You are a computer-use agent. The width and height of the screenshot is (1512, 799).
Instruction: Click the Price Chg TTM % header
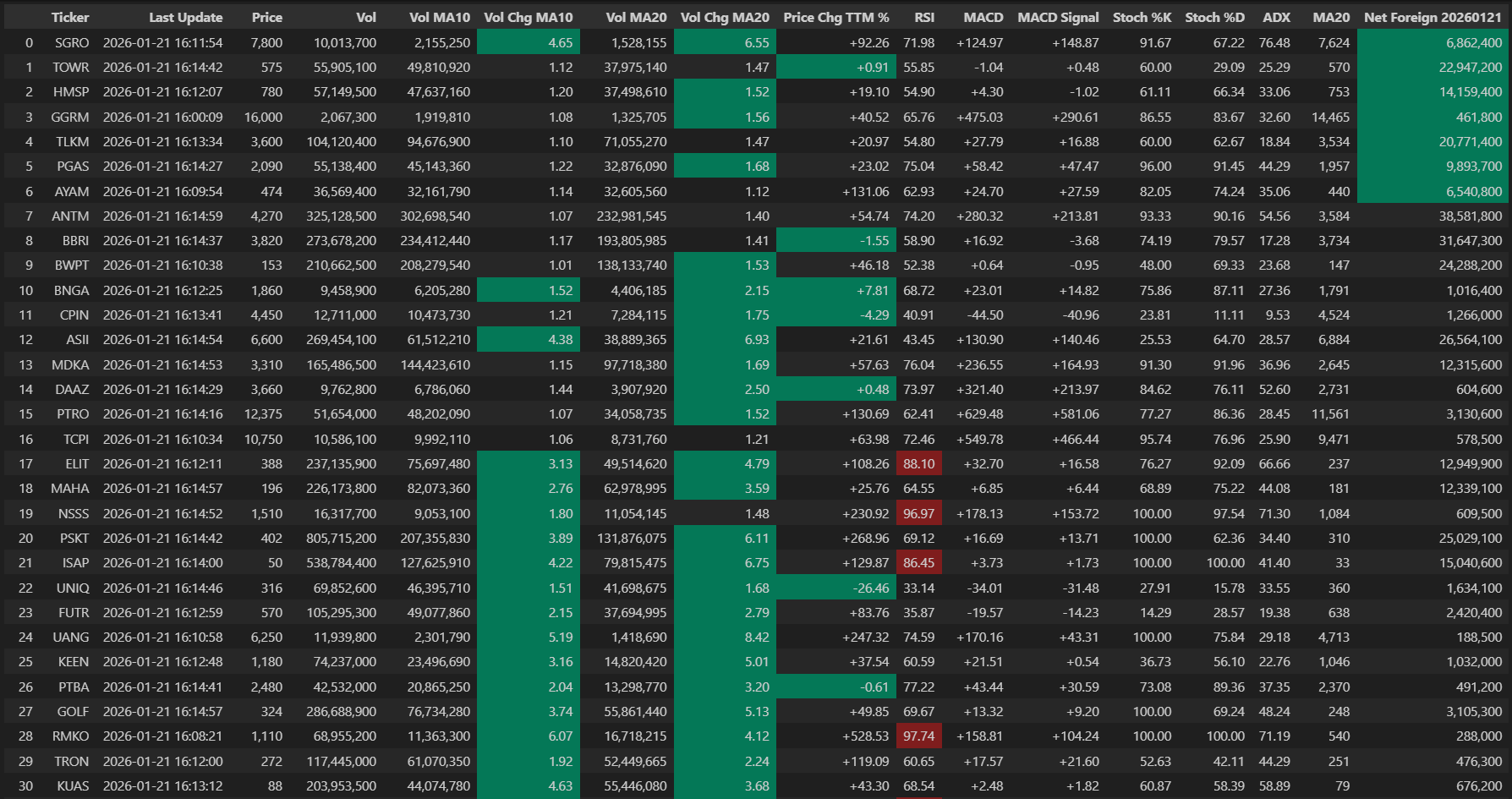(836, 17)
